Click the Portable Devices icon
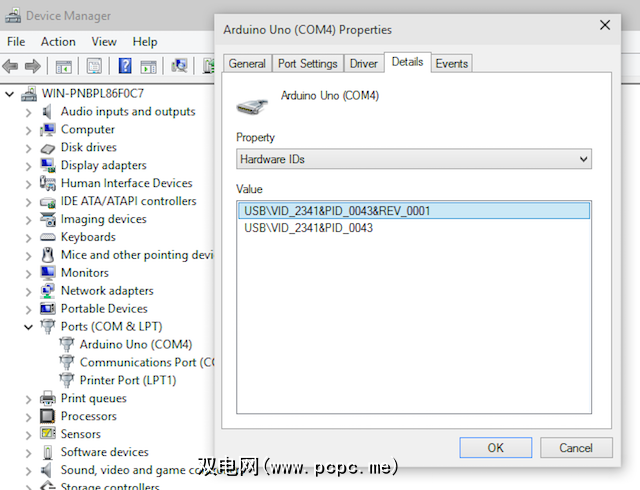The image size is (640, 490). (48, 309)
